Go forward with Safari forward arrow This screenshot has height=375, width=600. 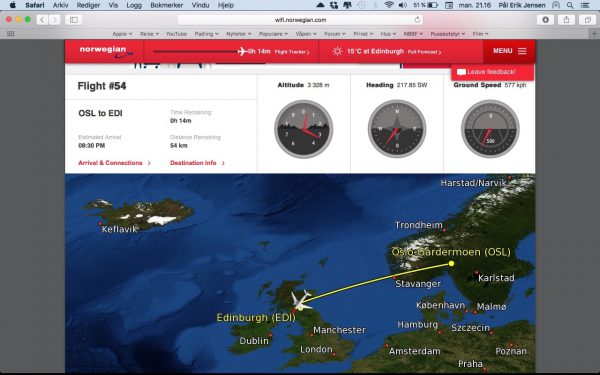coord(54,20)
